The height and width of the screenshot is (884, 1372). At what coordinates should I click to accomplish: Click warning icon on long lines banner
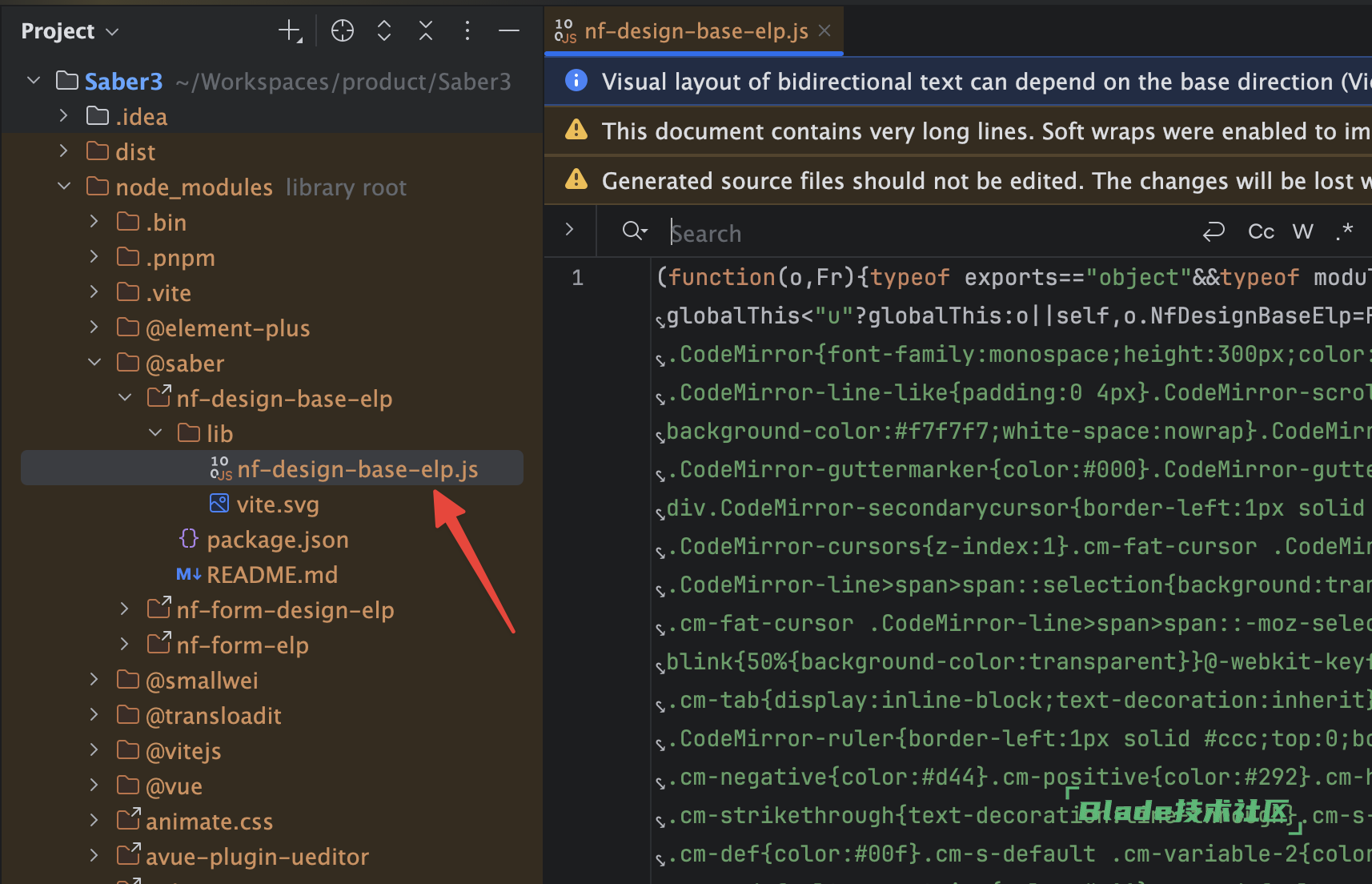coord(576,130)
